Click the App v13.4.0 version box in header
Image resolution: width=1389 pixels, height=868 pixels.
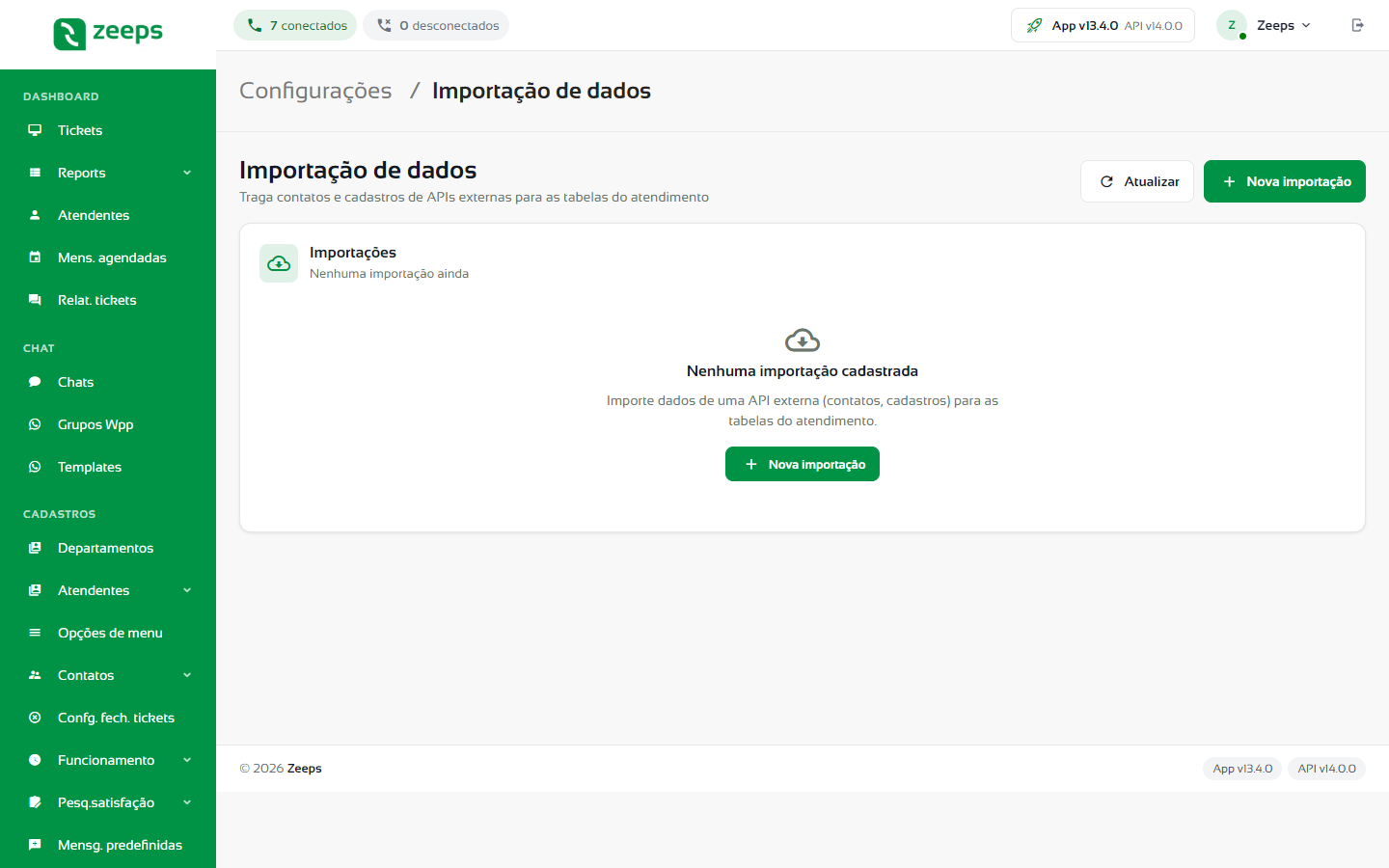1103,25
